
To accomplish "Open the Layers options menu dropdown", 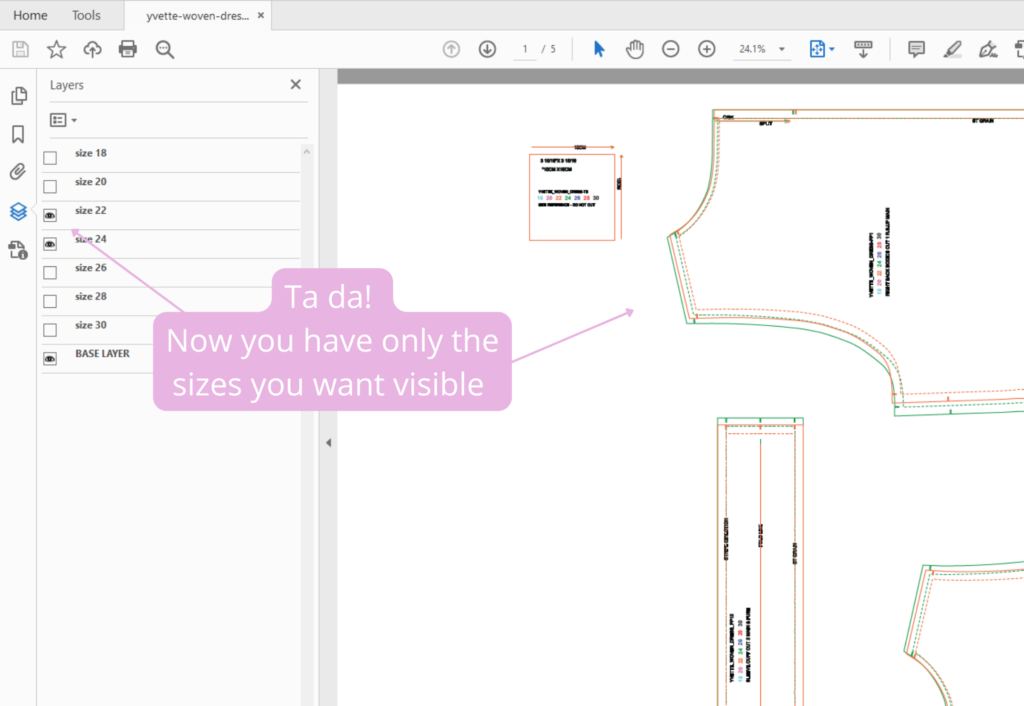I will pos(63,120).
